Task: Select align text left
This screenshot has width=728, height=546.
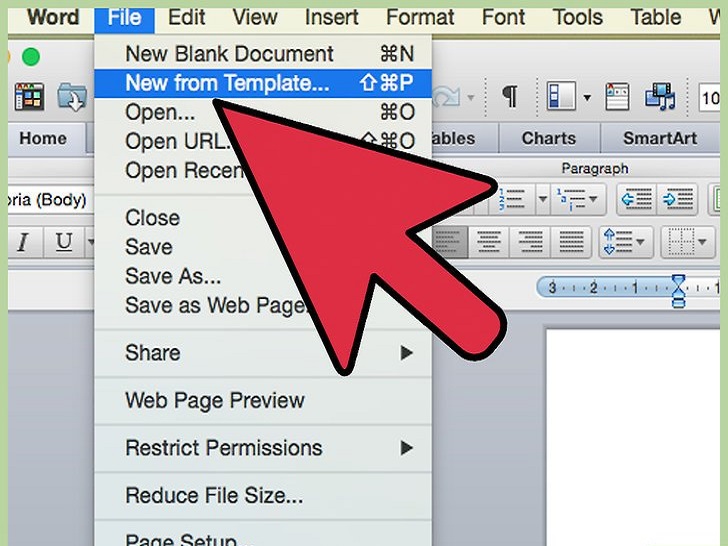Action: [448, 242]
